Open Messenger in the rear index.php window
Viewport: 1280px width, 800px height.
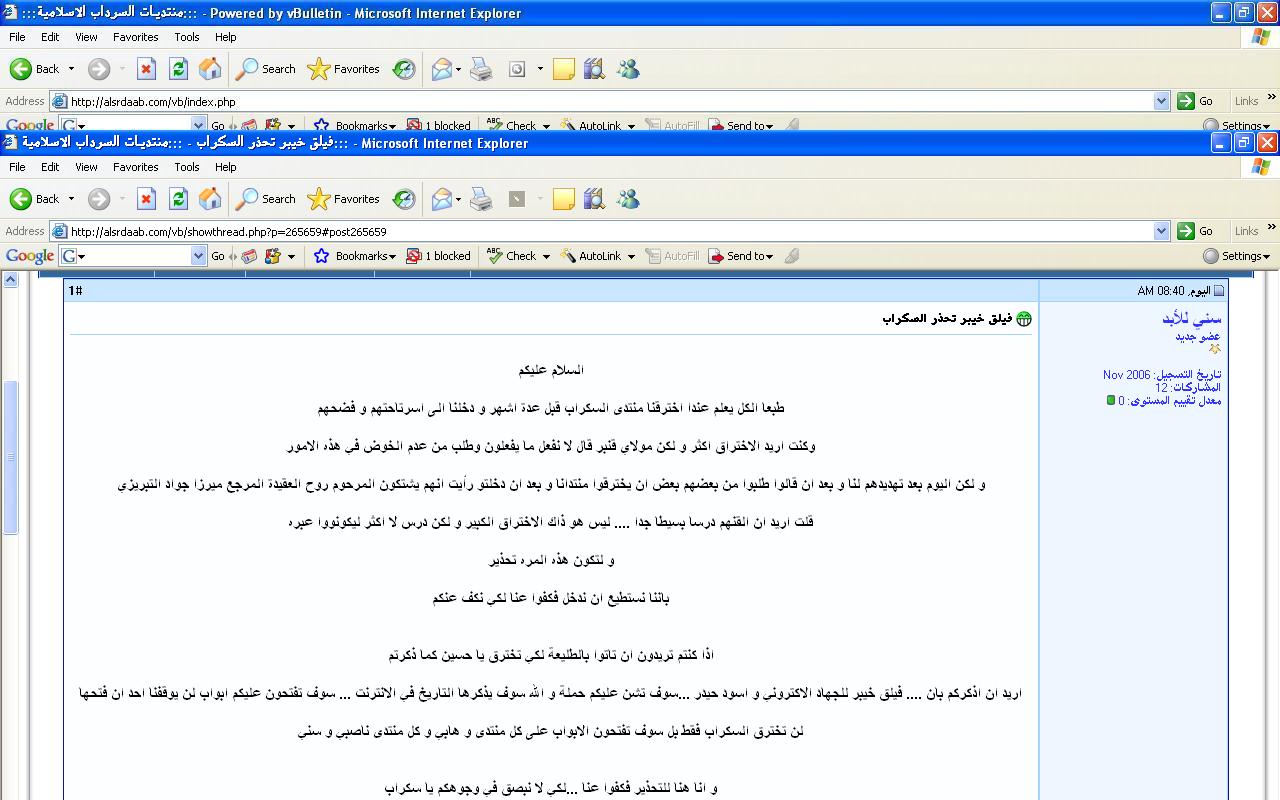[x=628, y=69]
